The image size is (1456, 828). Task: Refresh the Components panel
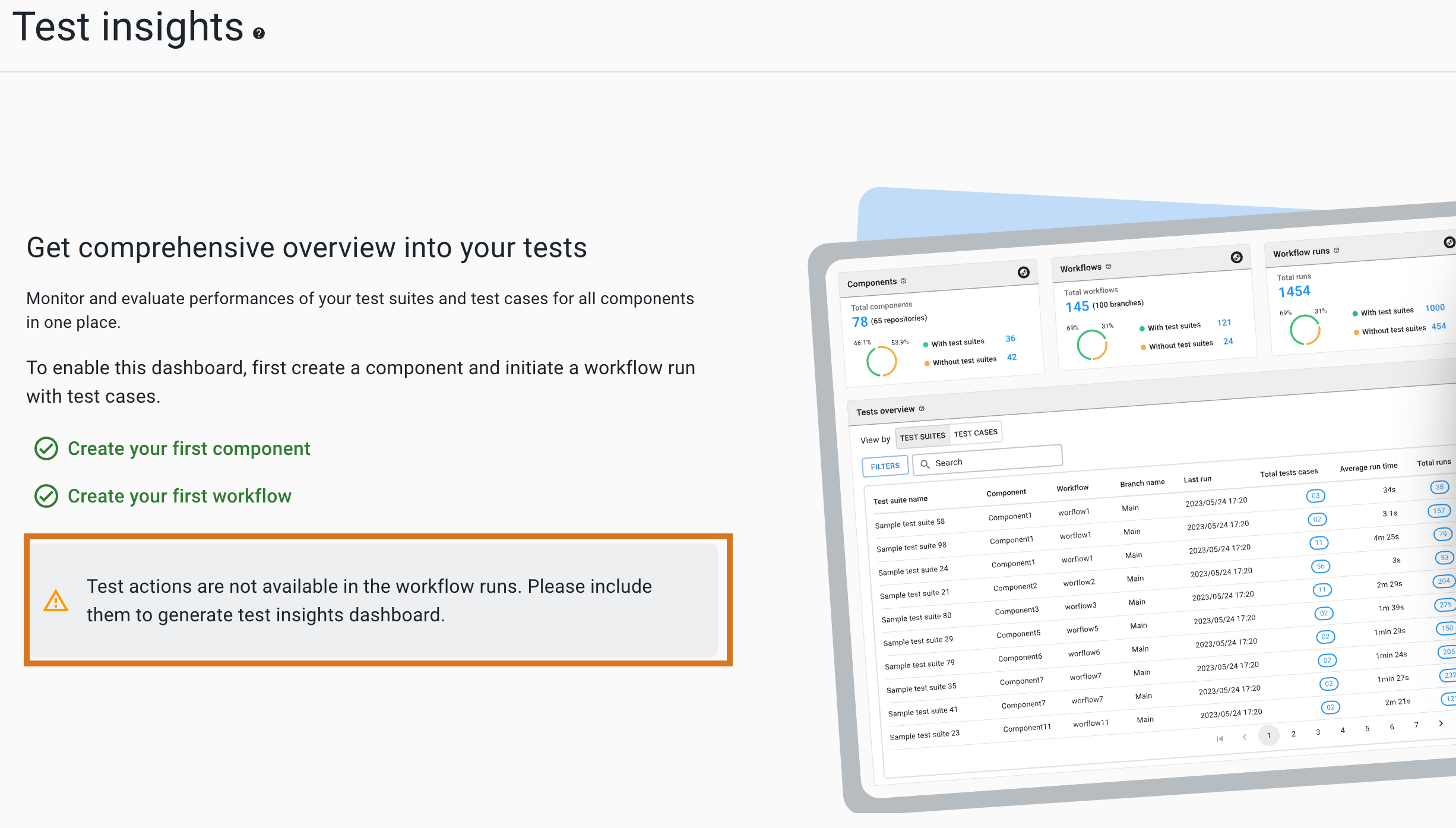click(x=1024, y=272)
